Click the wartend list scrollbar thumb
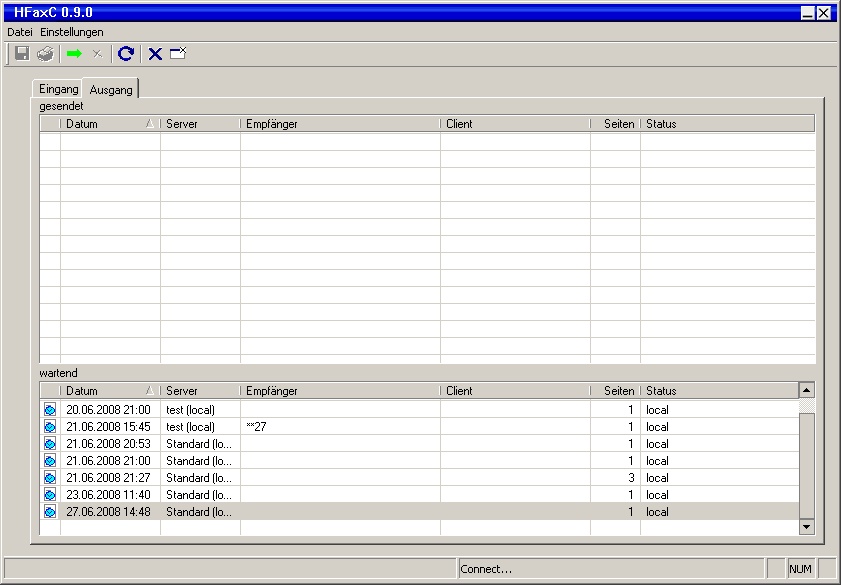Screen dimensions: 841x585 [x=807, y=465]
